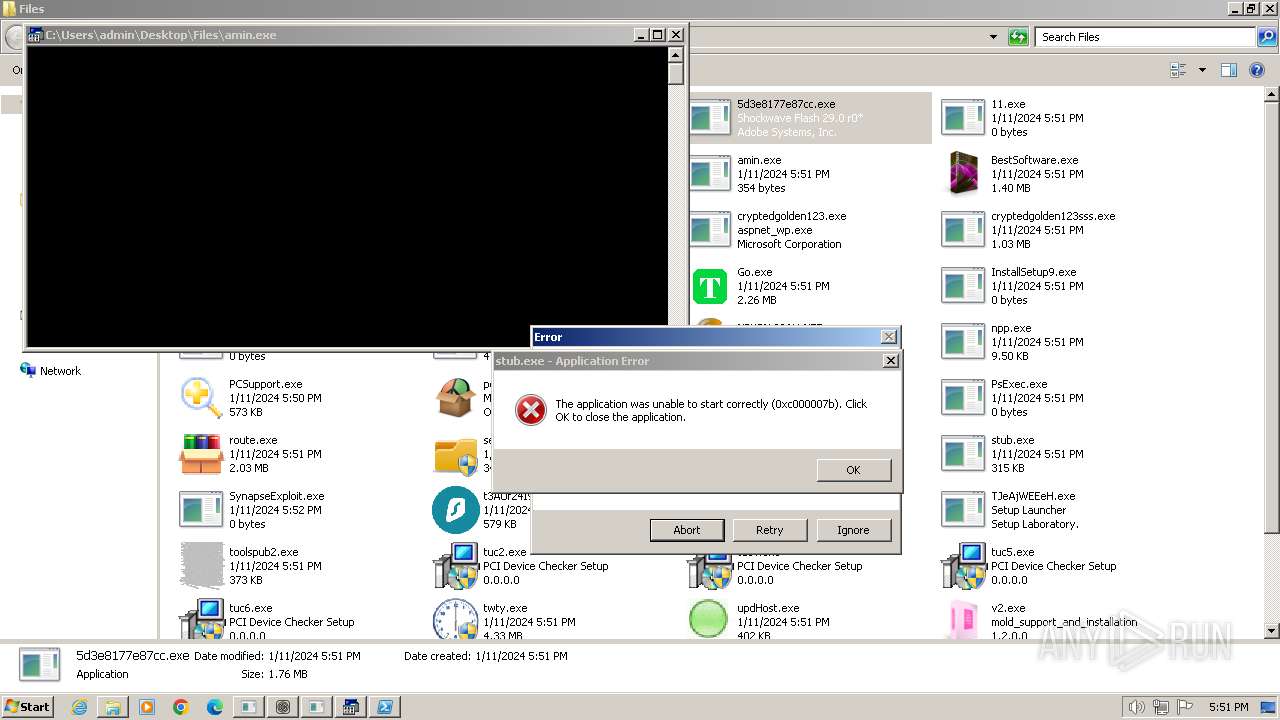Click Abort in the Error dialog

[686, 530]
